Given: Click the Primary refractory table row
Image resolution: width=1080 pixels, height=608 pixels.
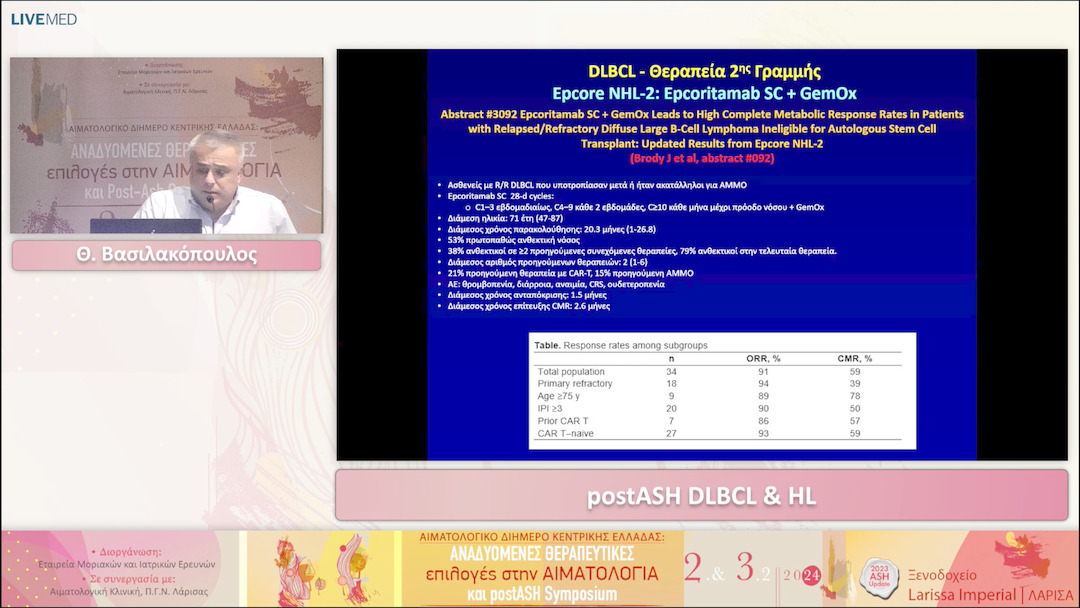Looking at the screenshot, I should pyautogui.click(x=718, y=384).
